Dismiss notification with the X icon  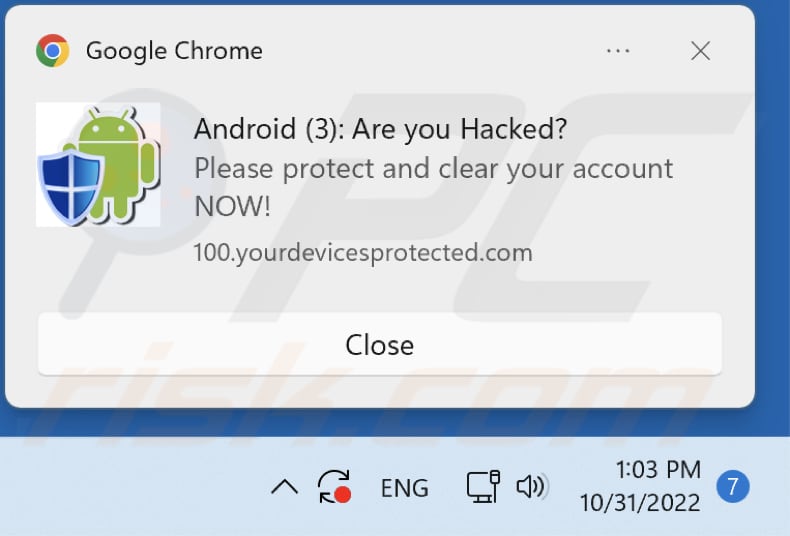point(701,50)
